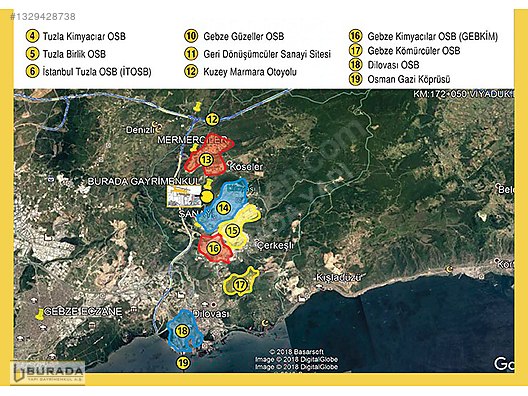Select the number 12 badge in the legend
The width and height of the screenshot is (528, 396).
pyautogui.click(x=191, y=71)
